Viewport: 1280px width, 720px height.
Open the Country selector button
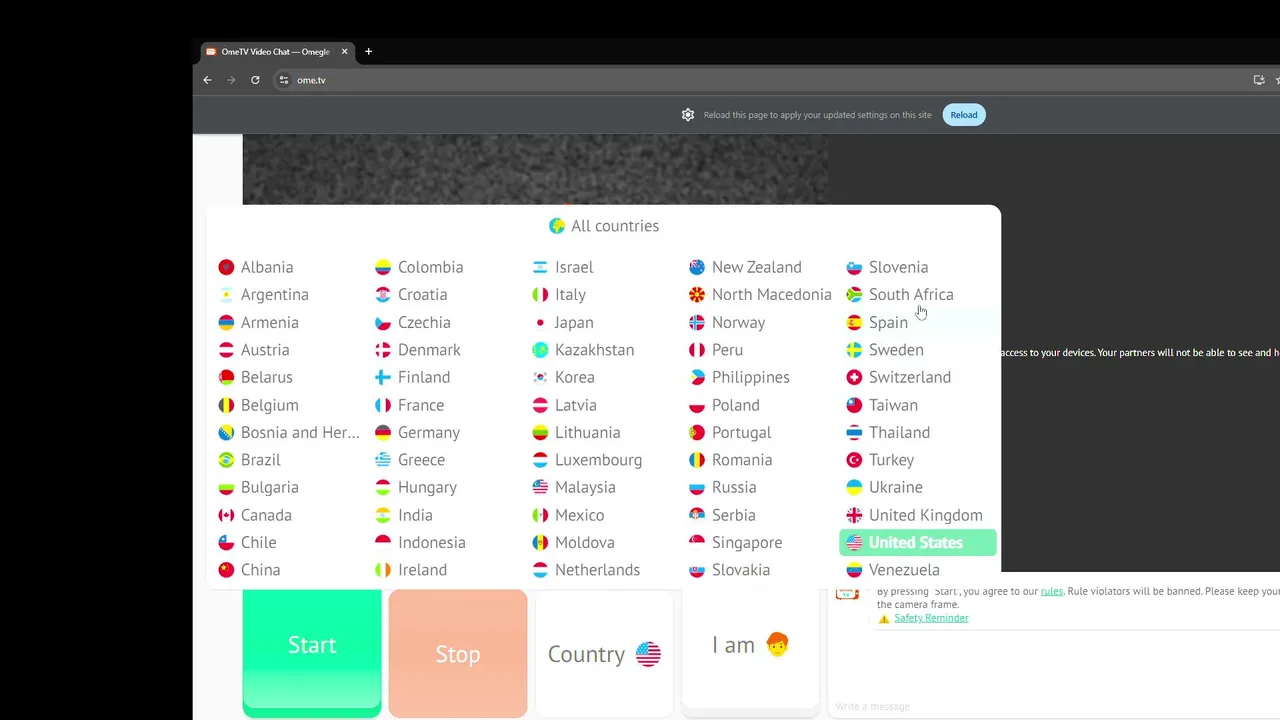click(604, 653)
